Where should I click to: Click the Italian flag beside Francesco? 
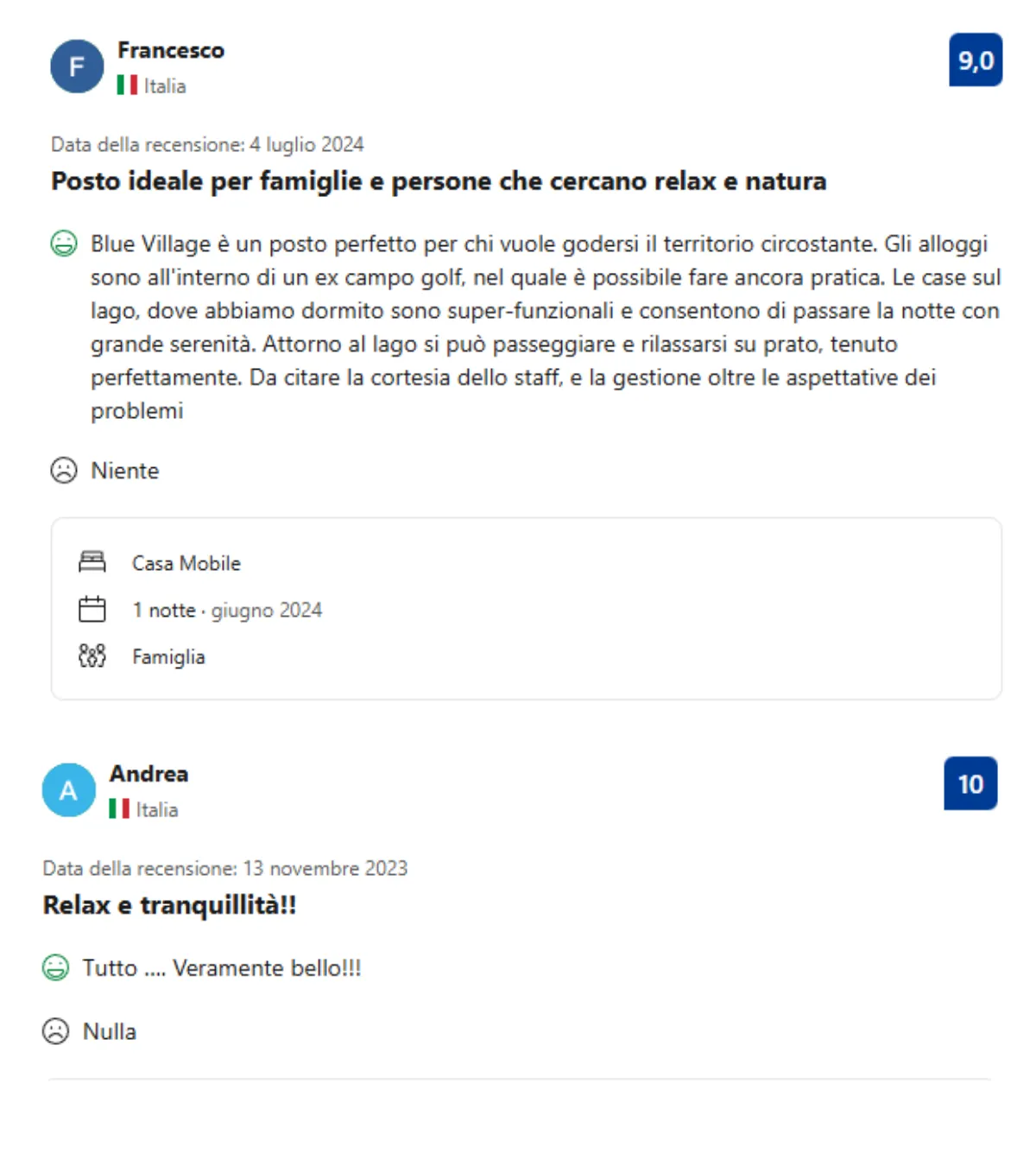pyautogui.click(x=127, y=86)
